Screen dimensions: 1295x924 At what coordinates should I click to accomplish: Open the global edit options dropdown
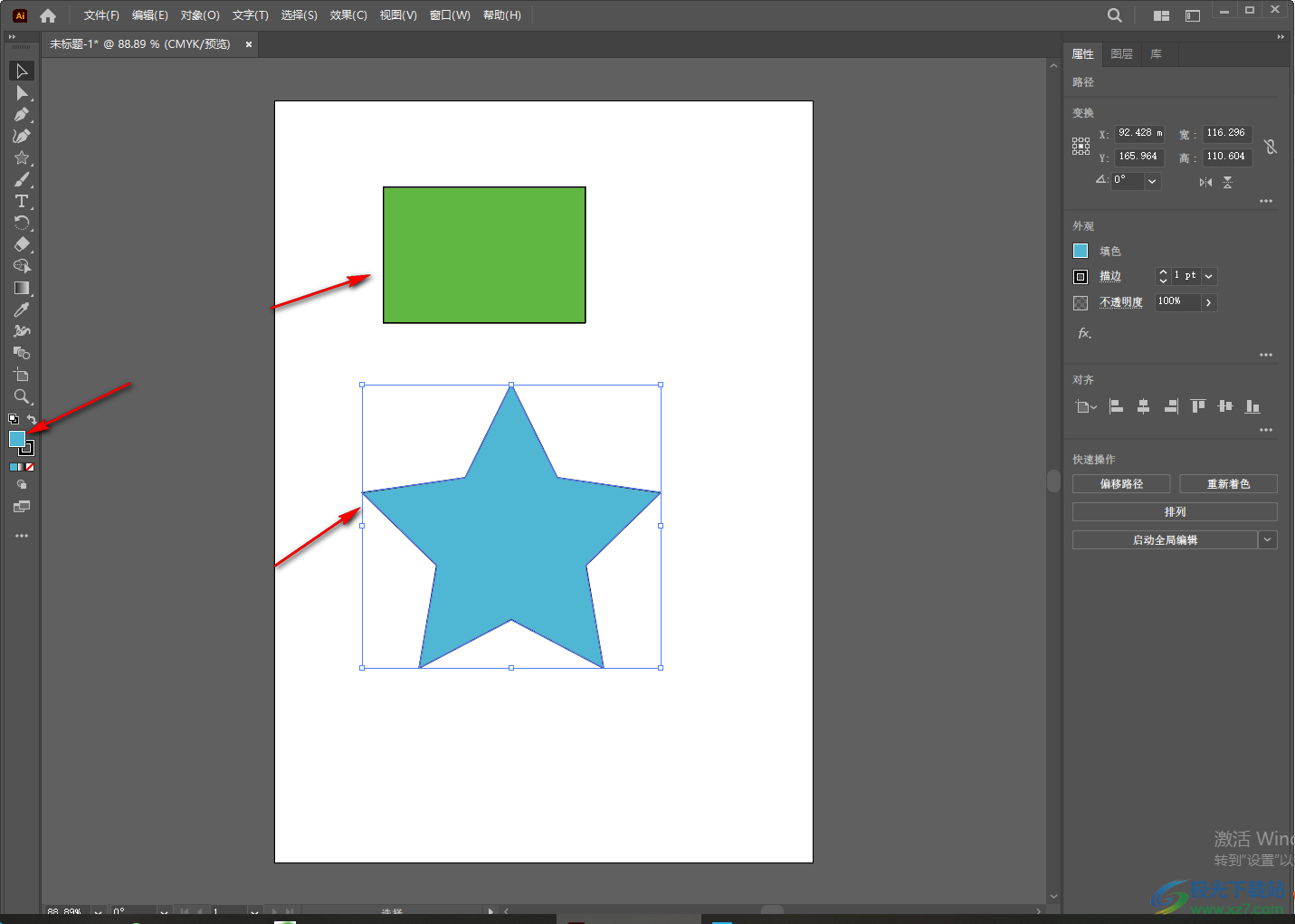point(1268,539)
